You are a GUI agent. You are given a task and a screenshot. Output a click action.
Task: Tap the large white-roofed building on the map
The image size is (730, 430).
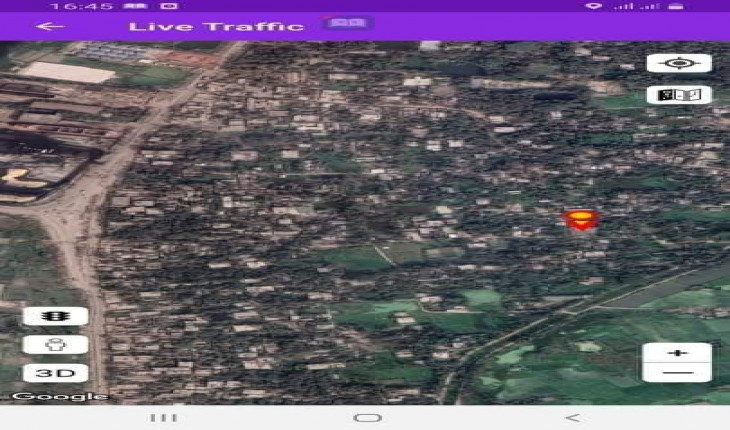pyautogui.click(x=65, y=72)
